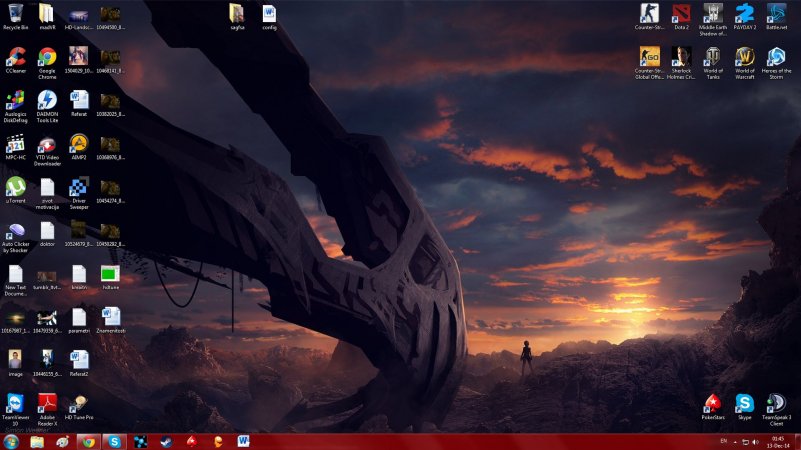Open the taskbar clock and date

click(778, 442)
